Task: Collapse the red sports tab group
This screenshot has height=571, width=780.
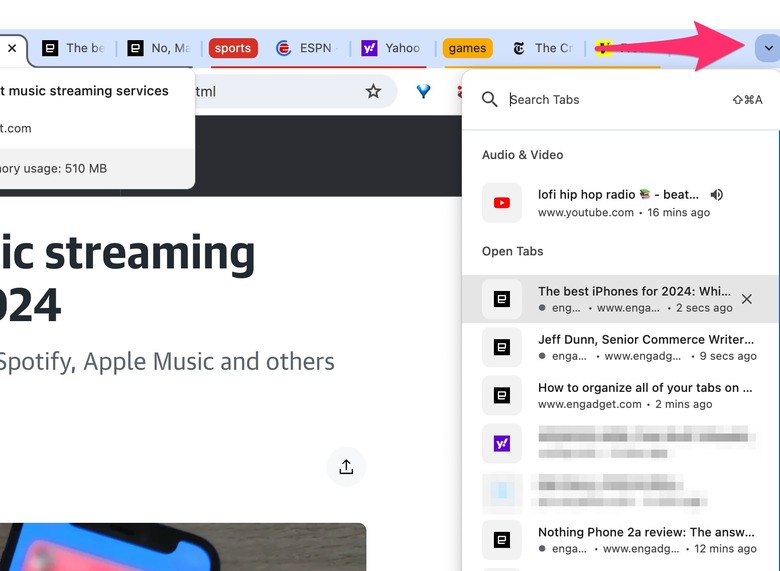Action: point(233,48)
